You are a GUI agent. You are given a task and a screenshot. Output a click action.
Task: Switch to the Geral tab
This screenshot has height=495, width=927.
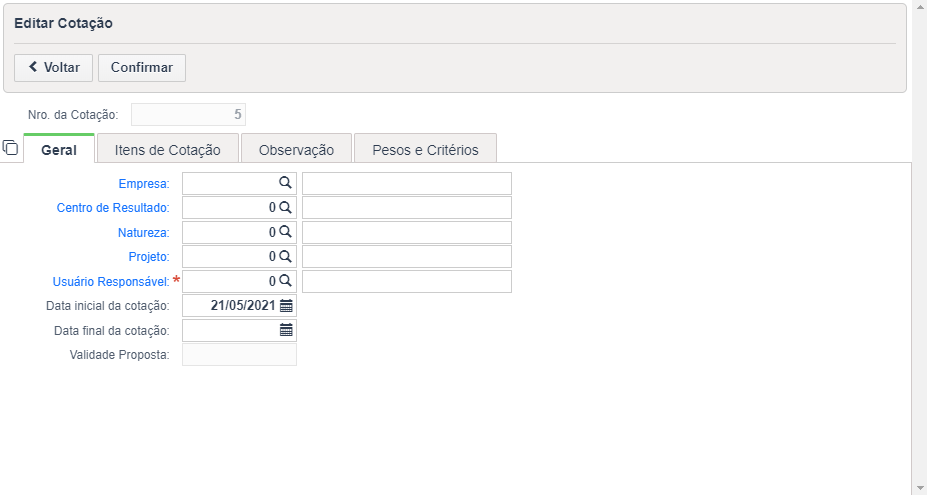[x=59, y=150]
